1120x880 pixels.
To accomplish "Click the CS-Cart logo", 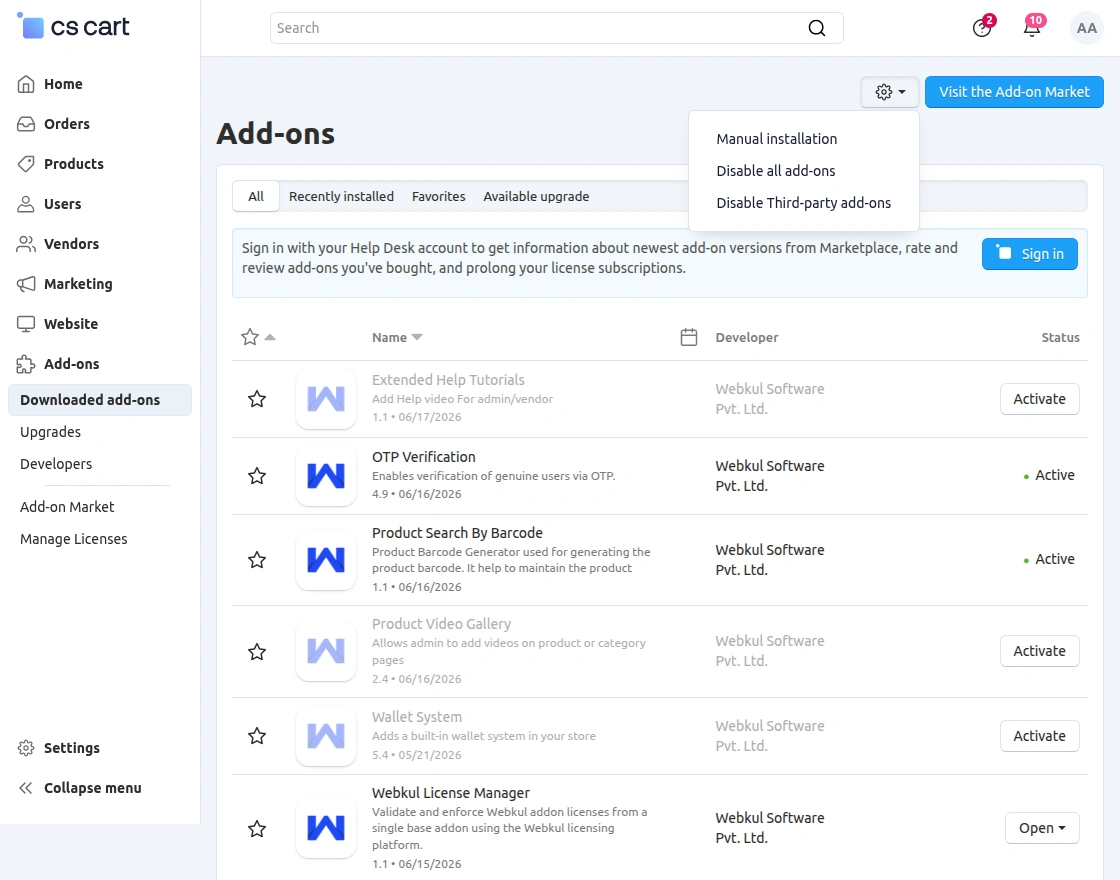I will coord(72,26).
